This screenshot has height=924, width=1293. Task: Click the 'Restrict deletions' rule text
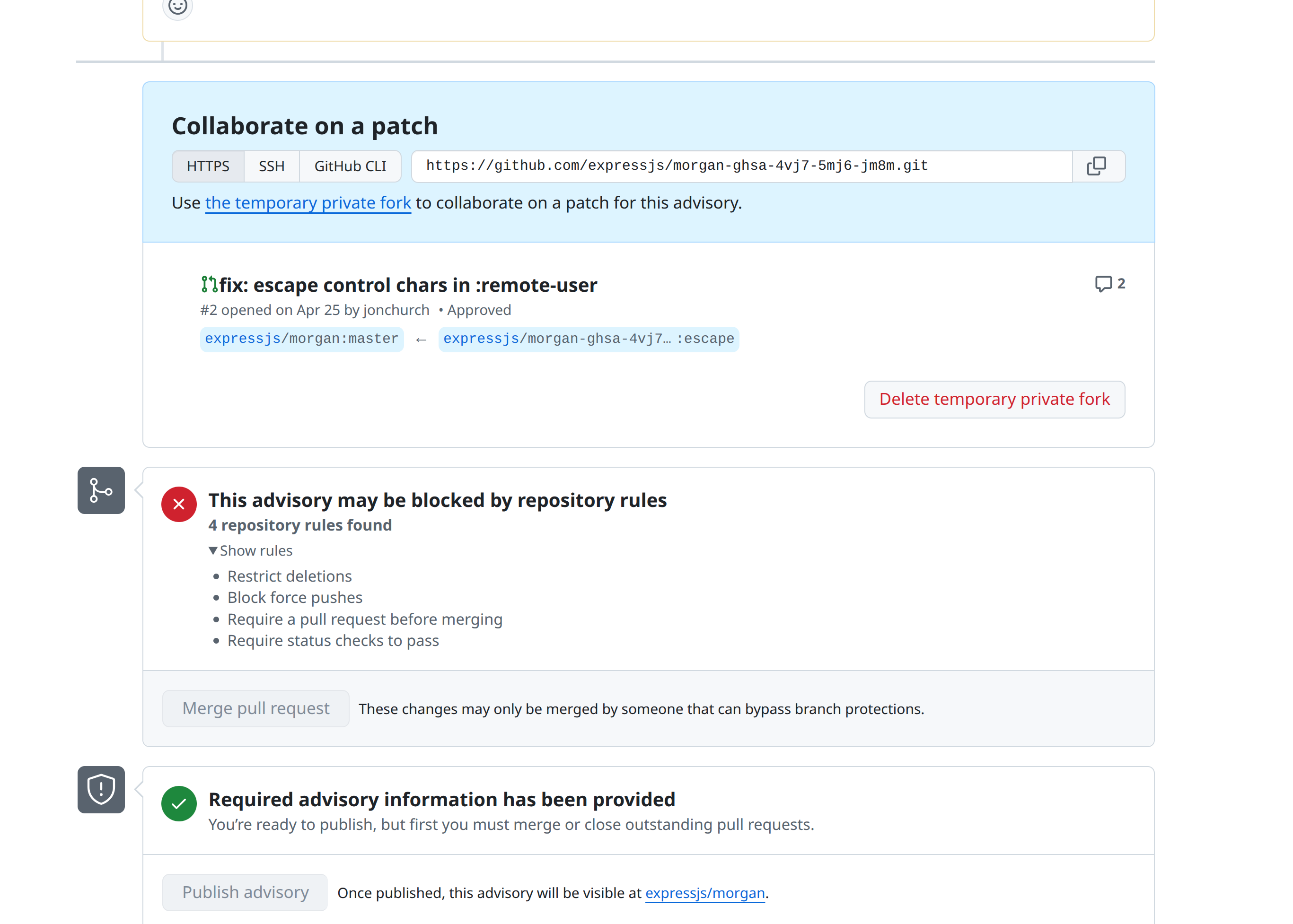tap(290, 576)
